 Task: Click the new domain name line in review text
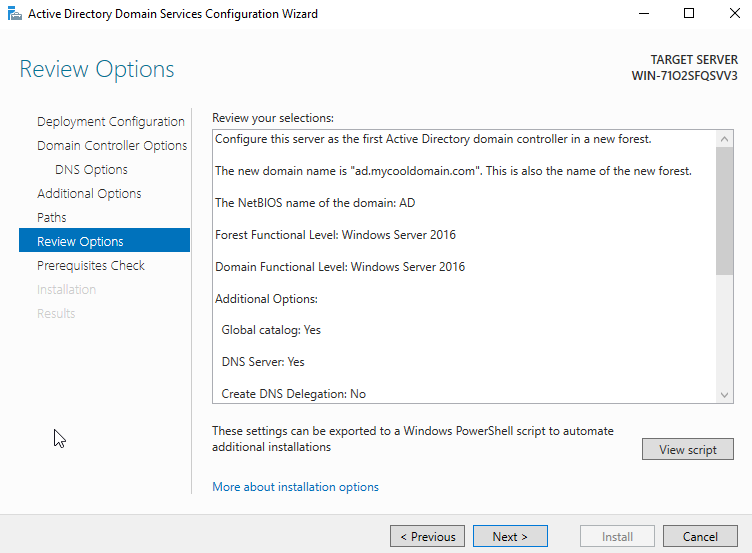[x=453, y=171]
